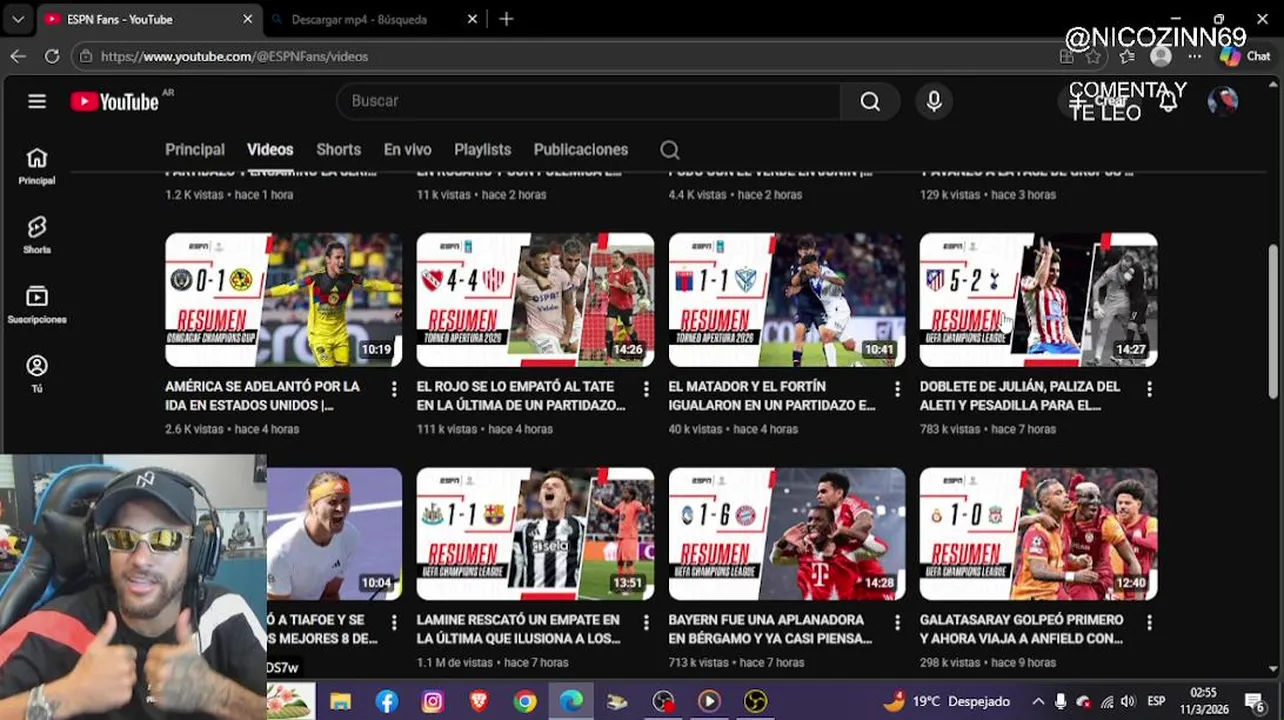Reload the current page
The width and height of the screenshot is (1284, 720).
coord(52,56)
